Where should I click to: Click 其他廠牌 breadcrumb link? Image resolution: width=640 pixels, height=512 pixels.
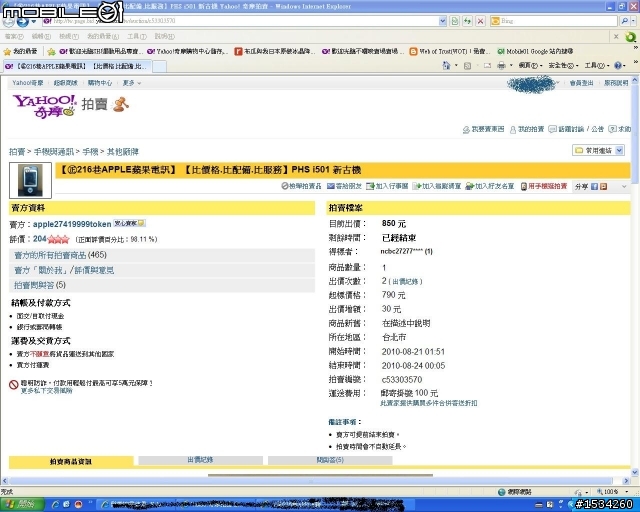(x=123, y=152)
